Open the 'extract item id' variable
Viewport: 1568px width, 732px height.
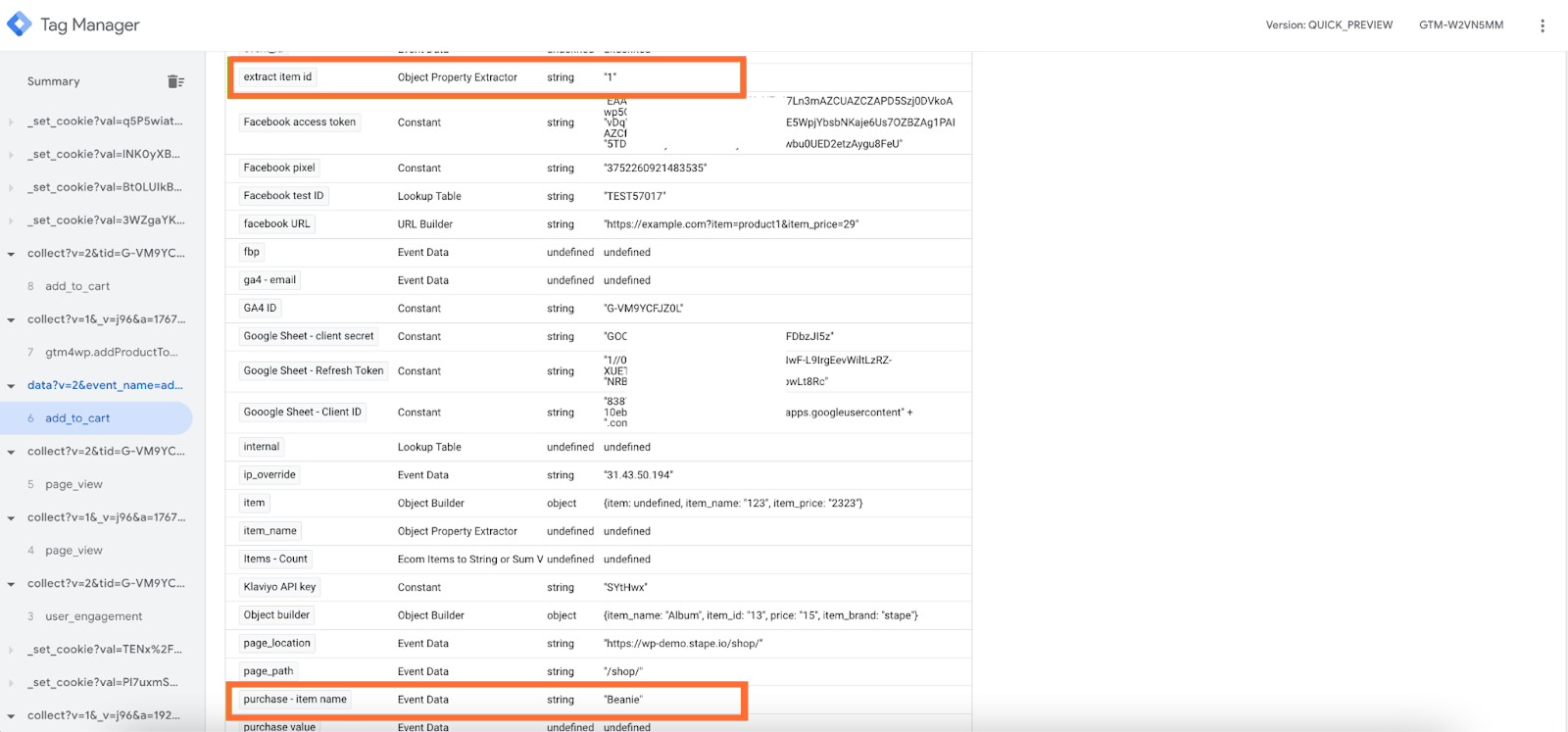277,76
